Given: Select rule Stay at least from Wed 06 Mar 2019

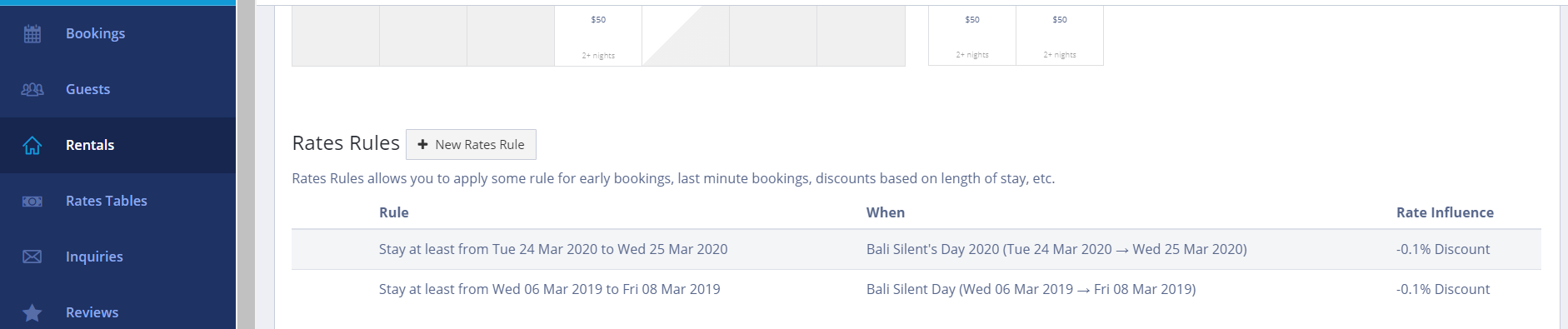Looking at the screenshot, I should coord(550,289).
